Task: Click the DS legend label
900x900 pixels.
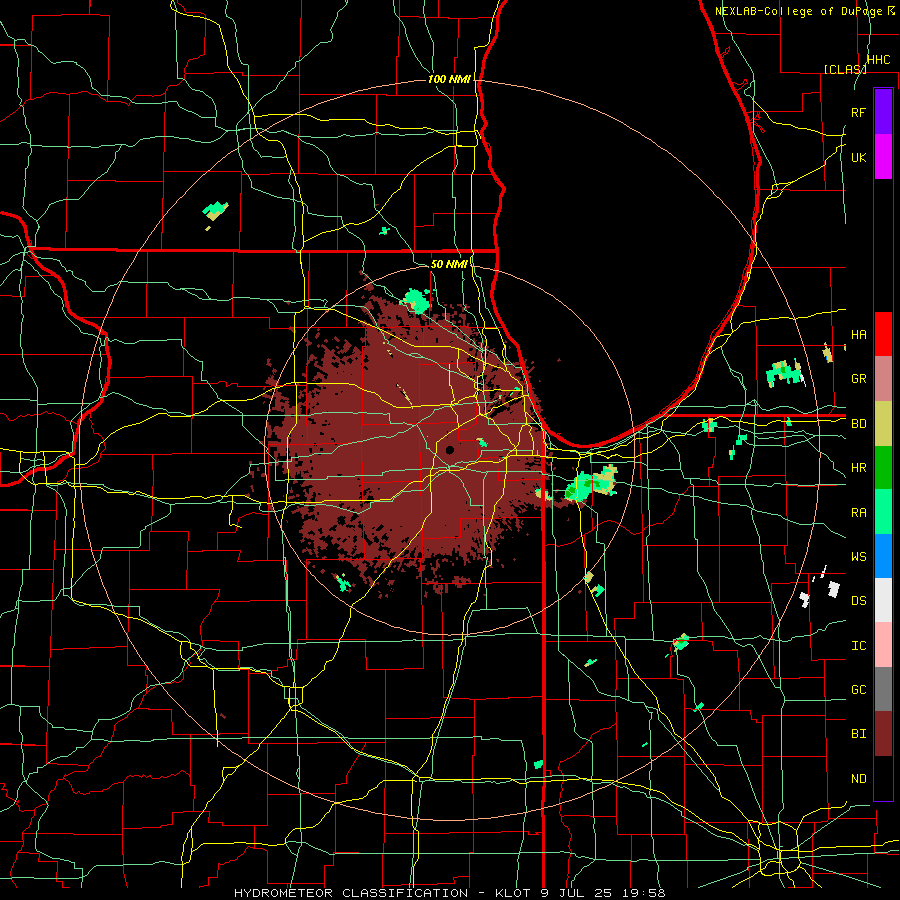Action: [858, 601]
